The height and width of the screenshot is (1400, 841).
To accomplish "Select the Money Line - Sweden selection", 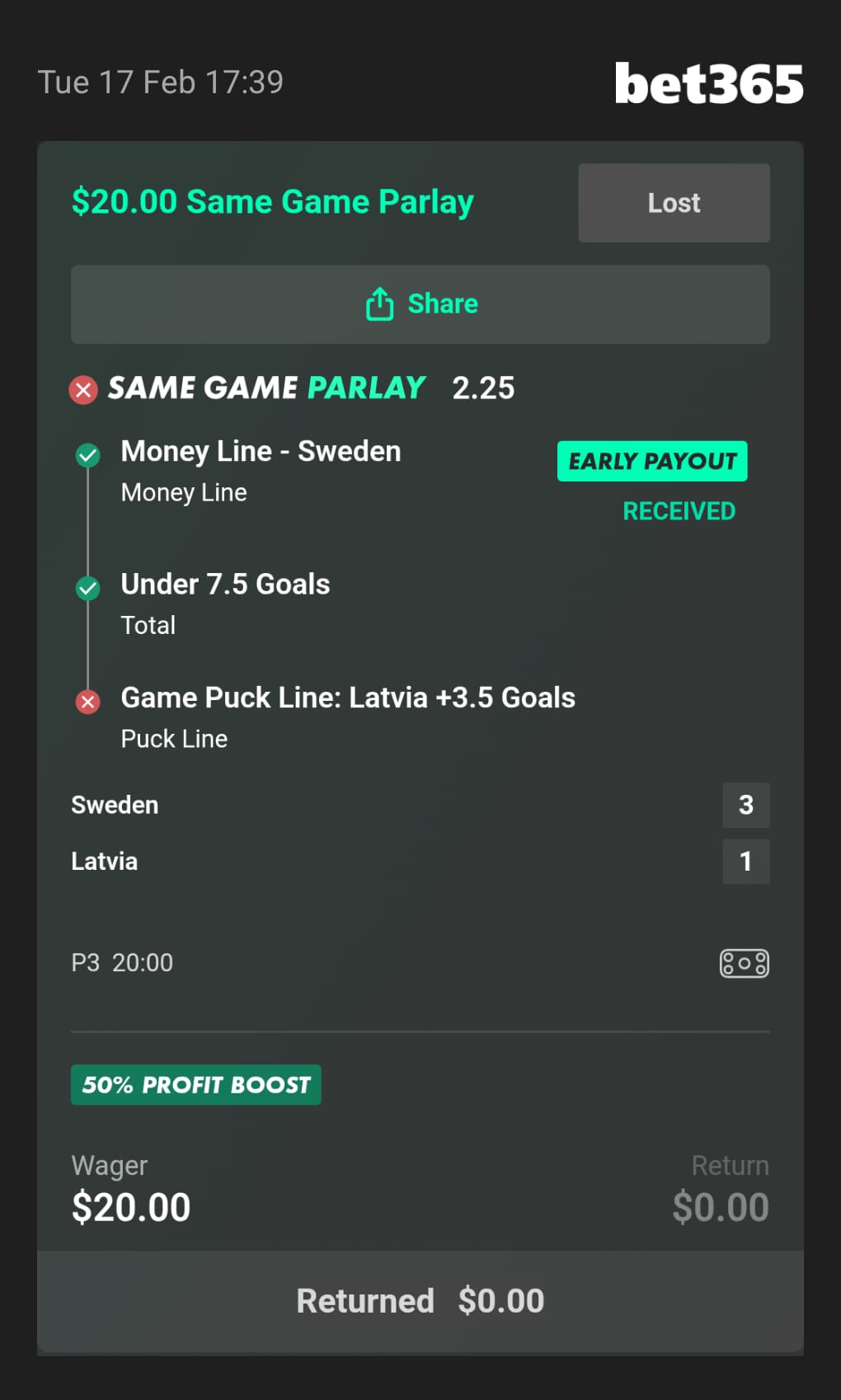I will tap(261, 452).
